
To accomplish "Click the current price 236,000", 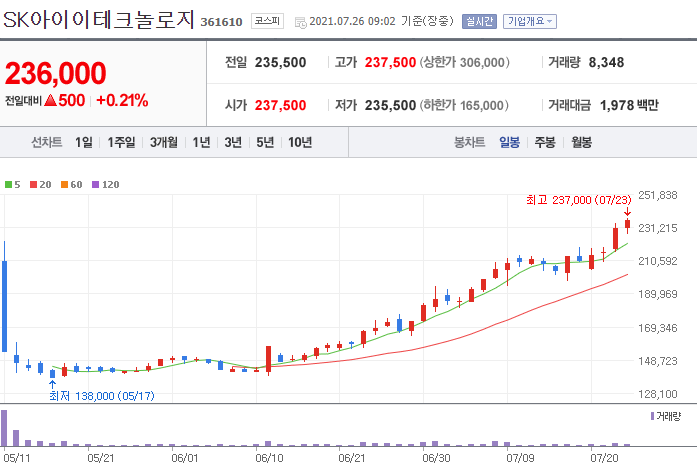I will point(56,73).
